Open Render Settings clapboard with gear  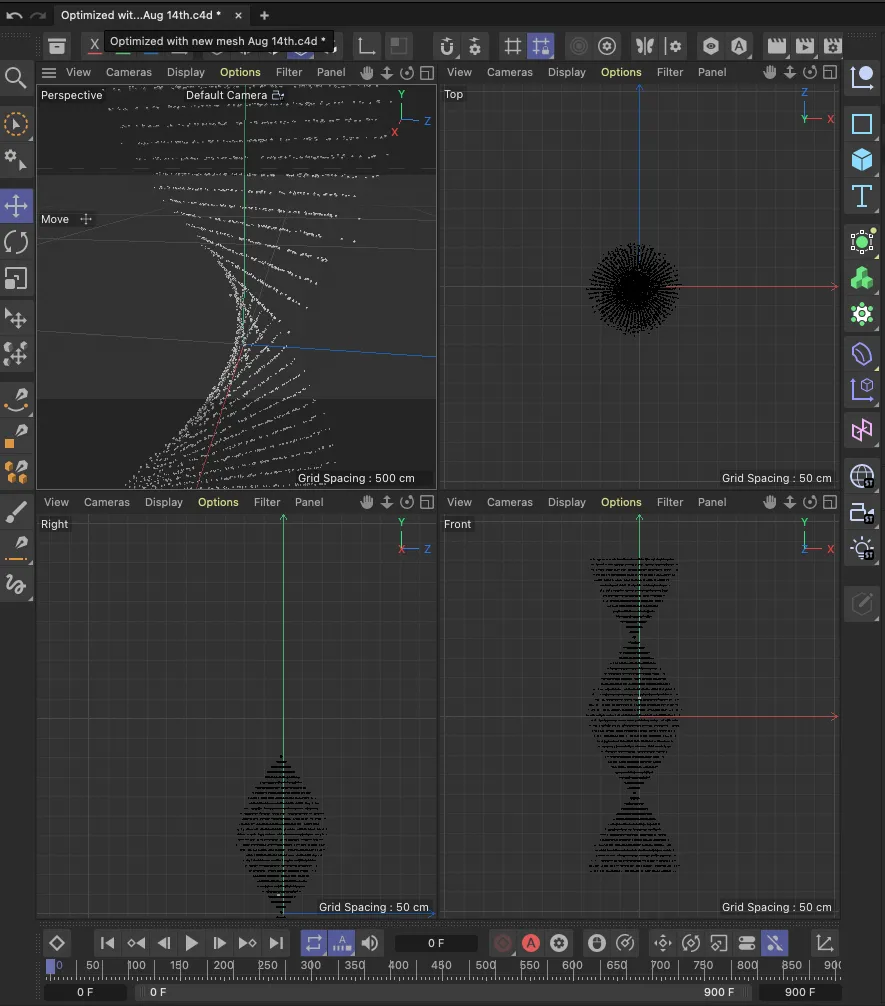[832, 46]
